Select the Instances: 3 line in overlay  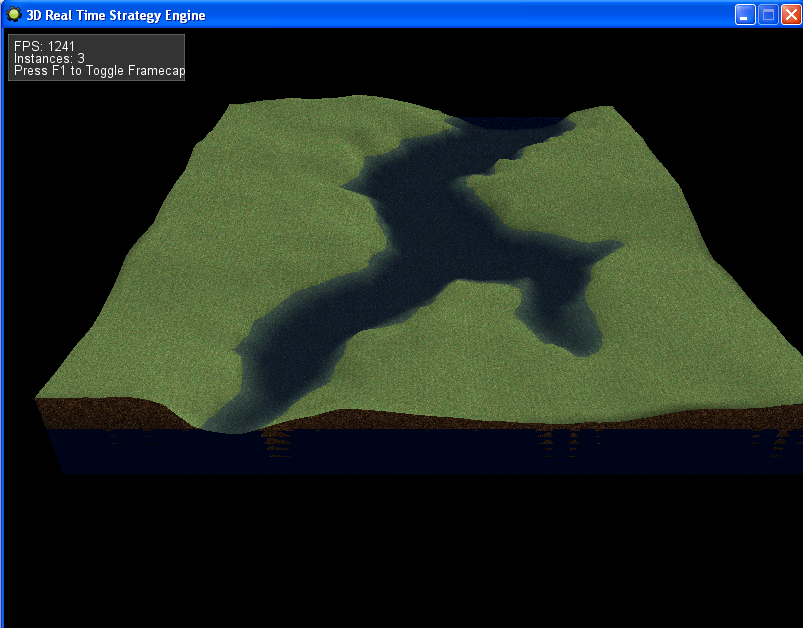click(49, 59)
